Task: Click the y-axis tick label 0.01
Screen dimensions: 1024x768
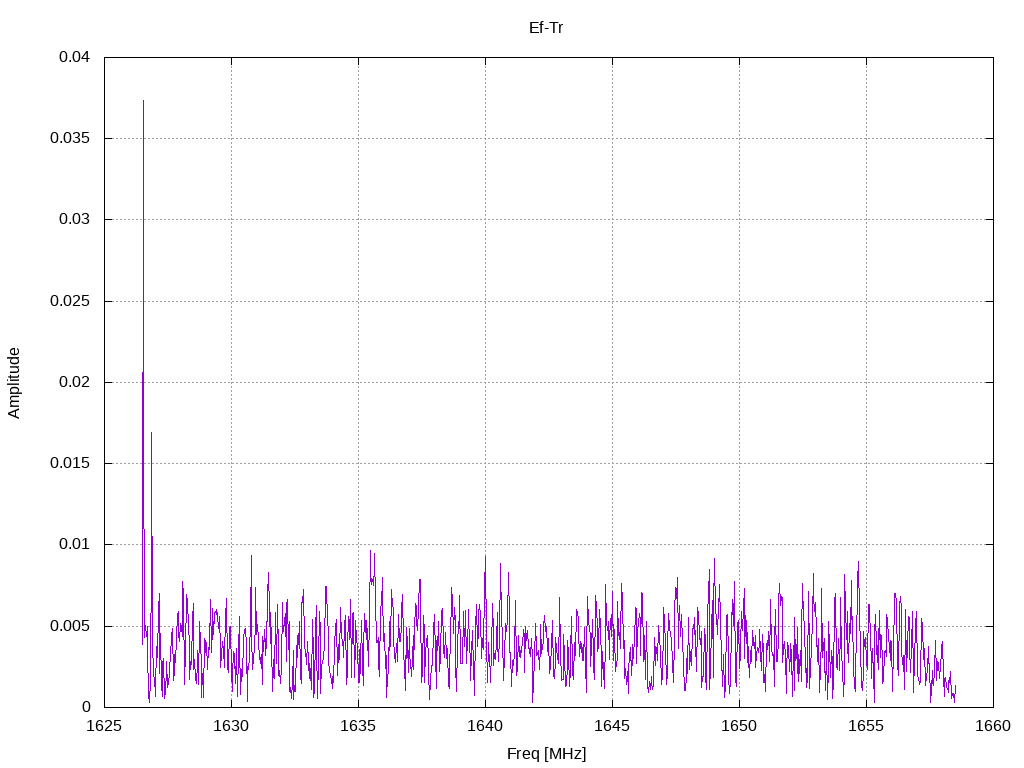Action: point(74,544)
